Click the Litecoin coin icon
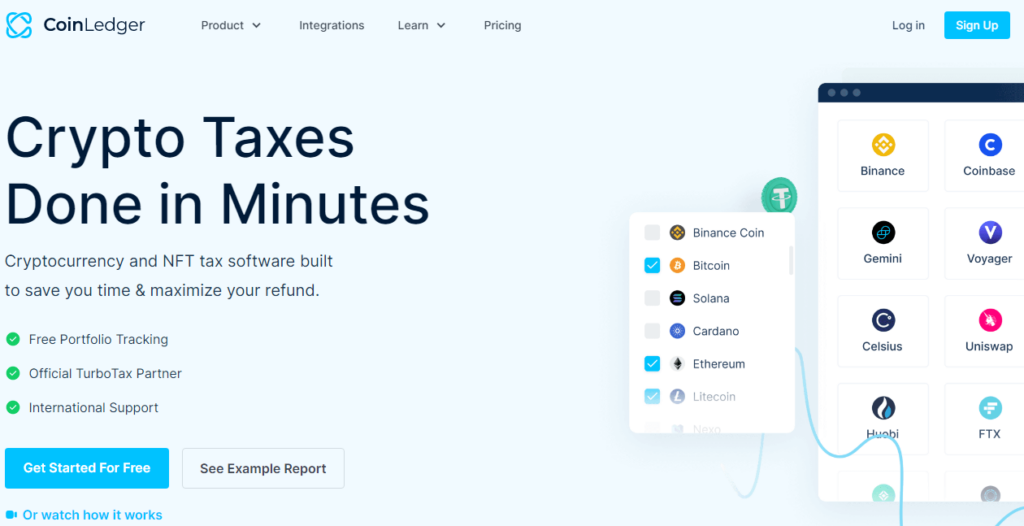Image resolution: width=1024 pixels, height=526 pixels. pos(677,396)
